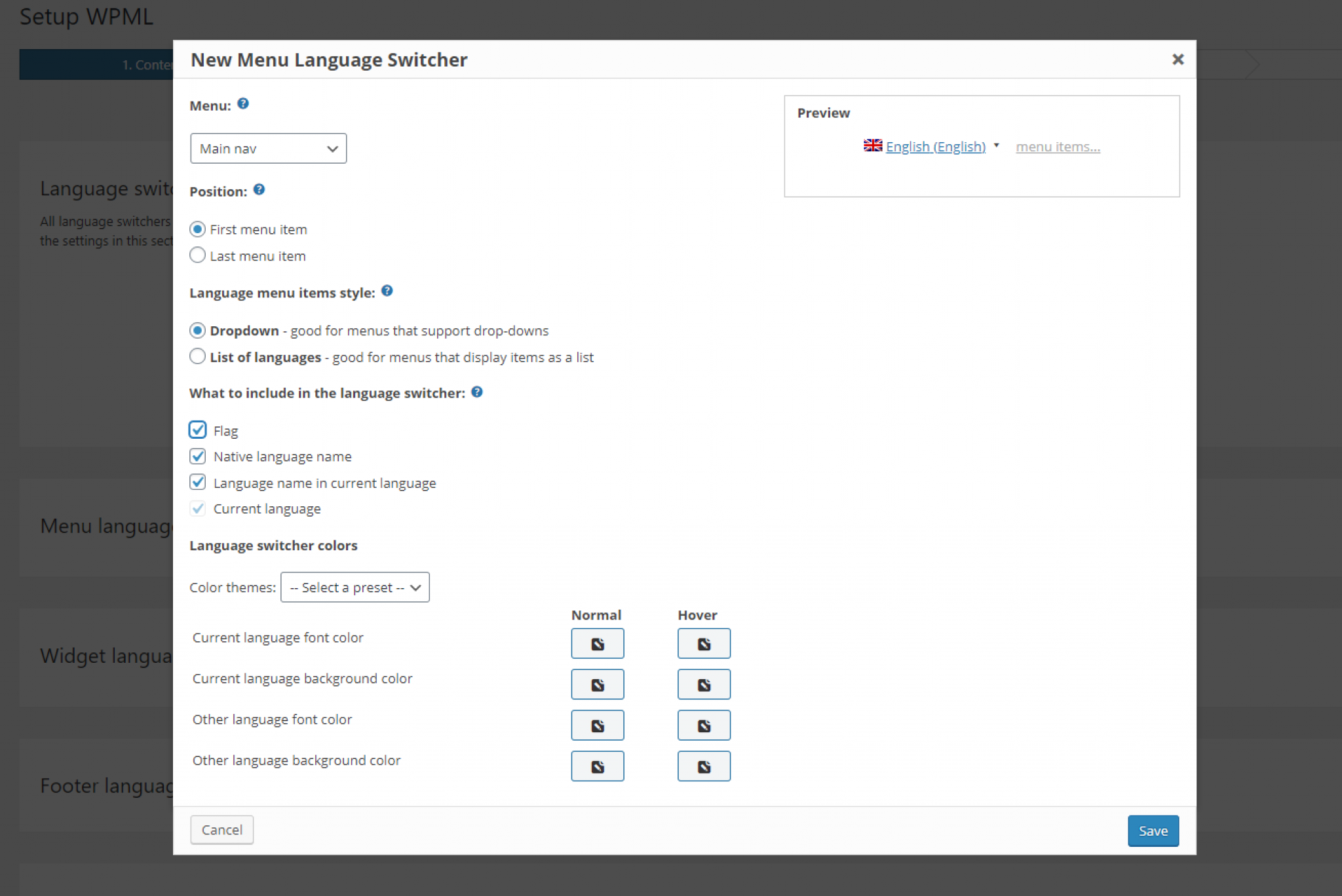Viewport: 1342px width, 896px height.
Task: Open the Normal color picker for current language font
Action: (x=597, y=643)
